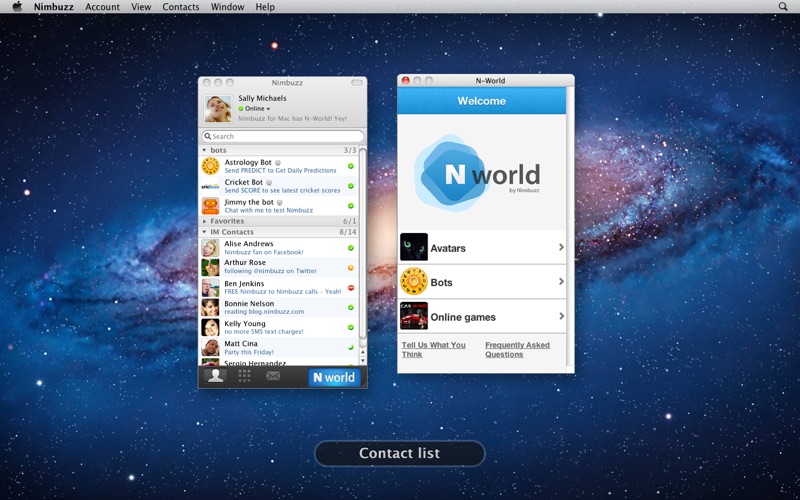
Task: Click the chevron on Bots row
Action: coord(561,281)
